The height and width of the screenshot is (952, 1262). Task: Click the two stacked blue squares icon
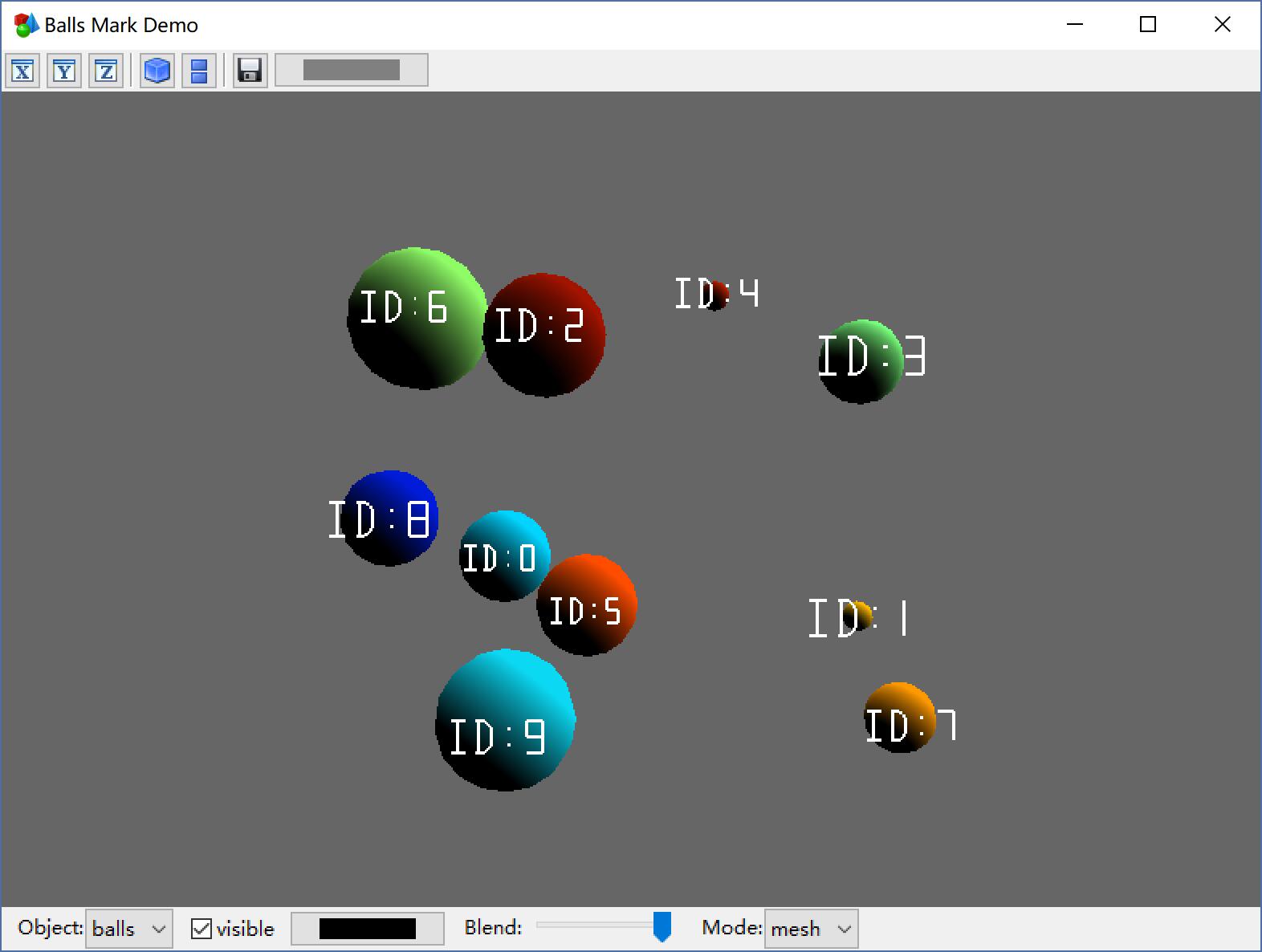(x=199, y=71)
